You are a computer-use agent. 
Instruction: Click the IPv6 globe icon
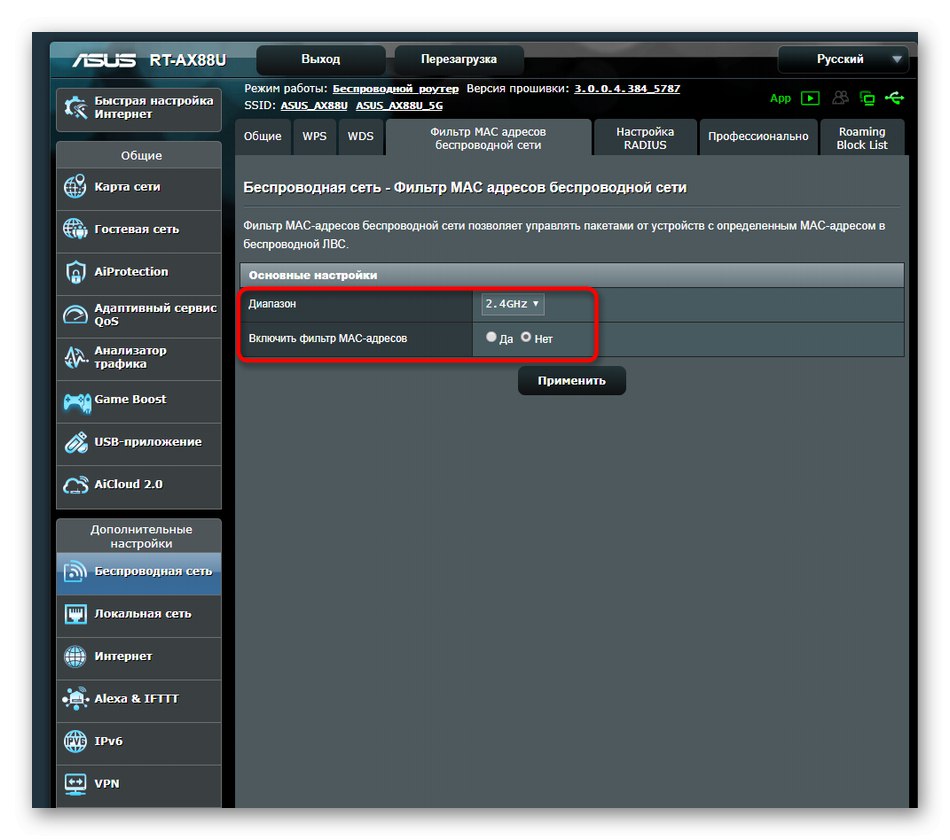click(75, 741)
